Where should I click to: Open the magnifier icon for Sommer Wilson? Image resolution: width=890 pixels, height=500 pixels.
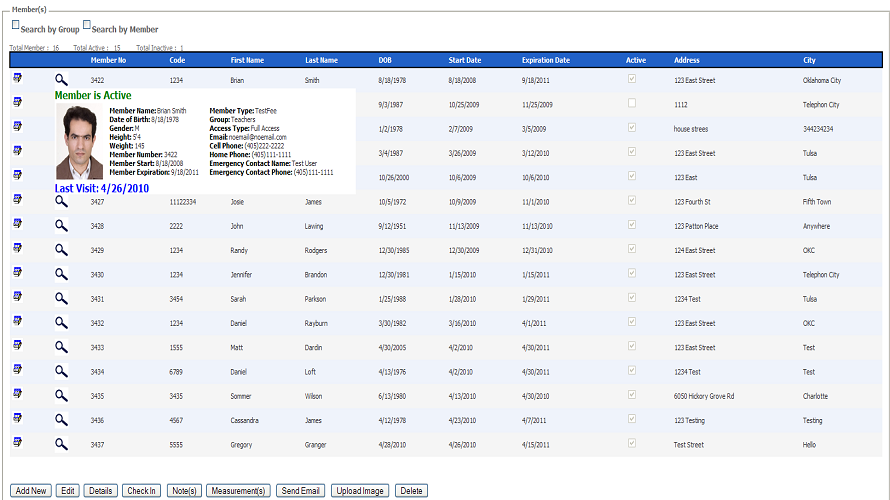[x=61, y=396]
